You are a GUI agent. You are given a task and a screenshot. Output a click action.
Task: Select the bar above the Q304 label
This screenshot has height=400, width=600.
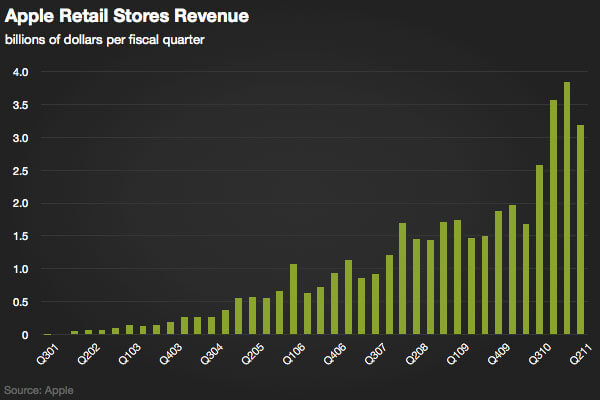[x=211, y=325]
